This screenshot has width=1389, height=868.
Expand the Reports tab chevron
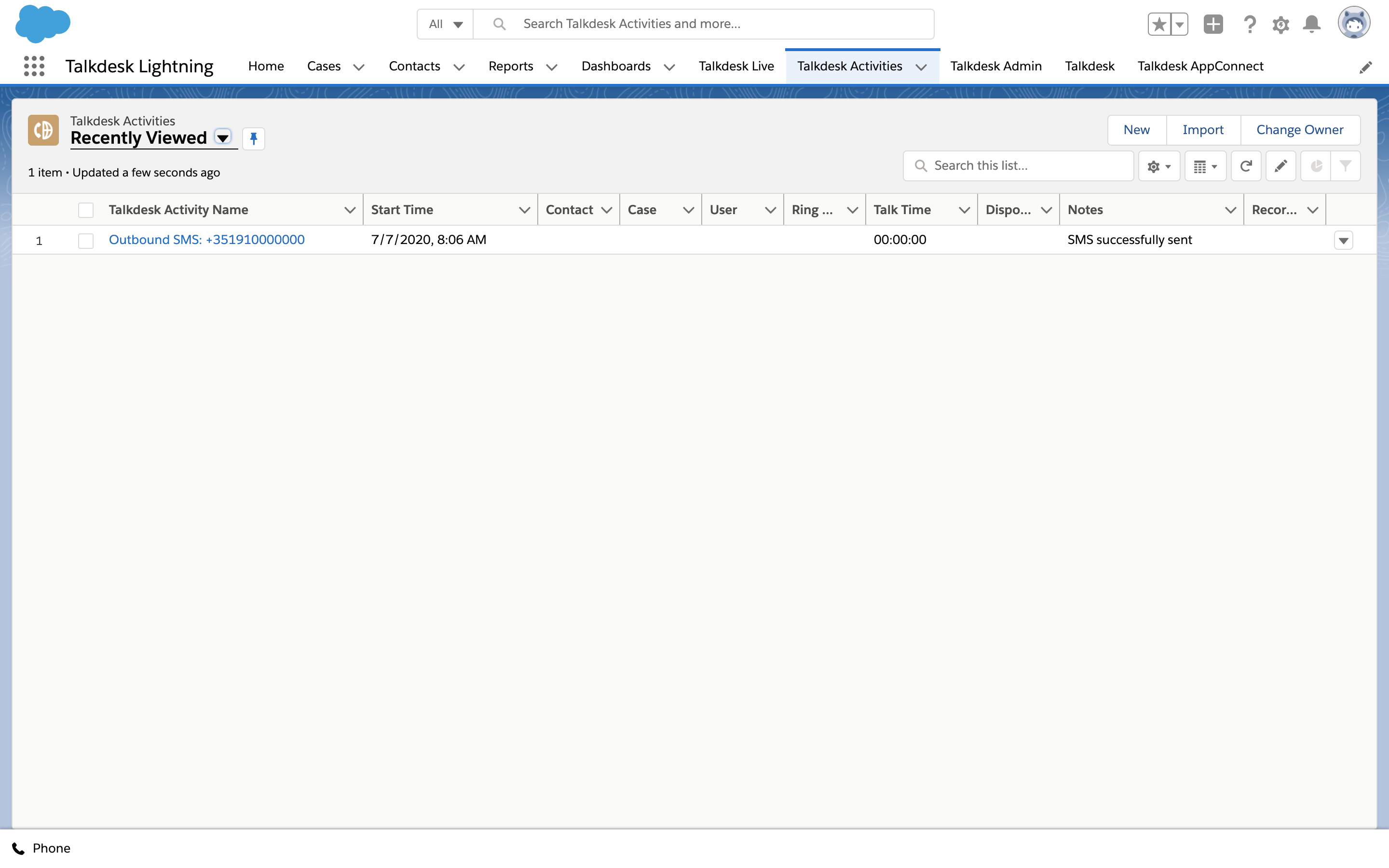pyautogui.click(x=552, y=67)
